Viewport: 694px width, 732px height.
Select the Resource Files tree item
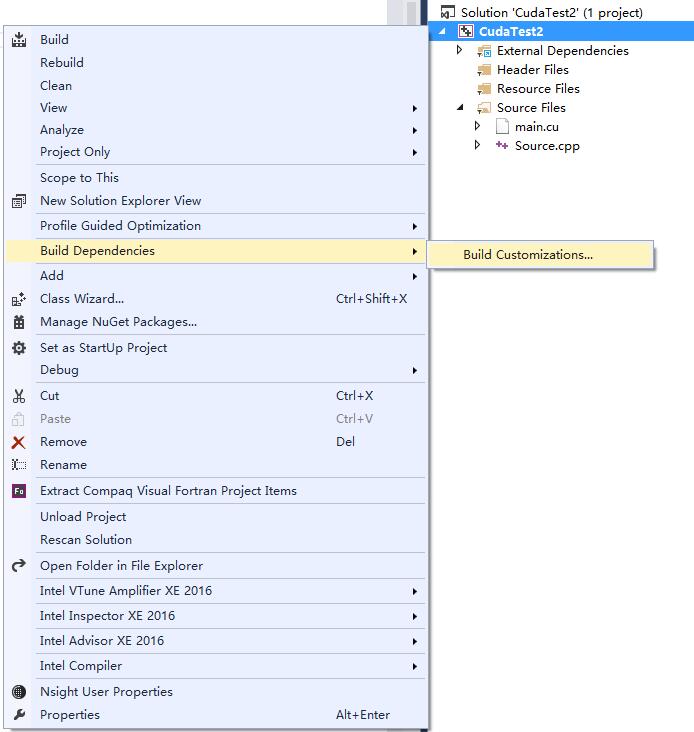538,89
